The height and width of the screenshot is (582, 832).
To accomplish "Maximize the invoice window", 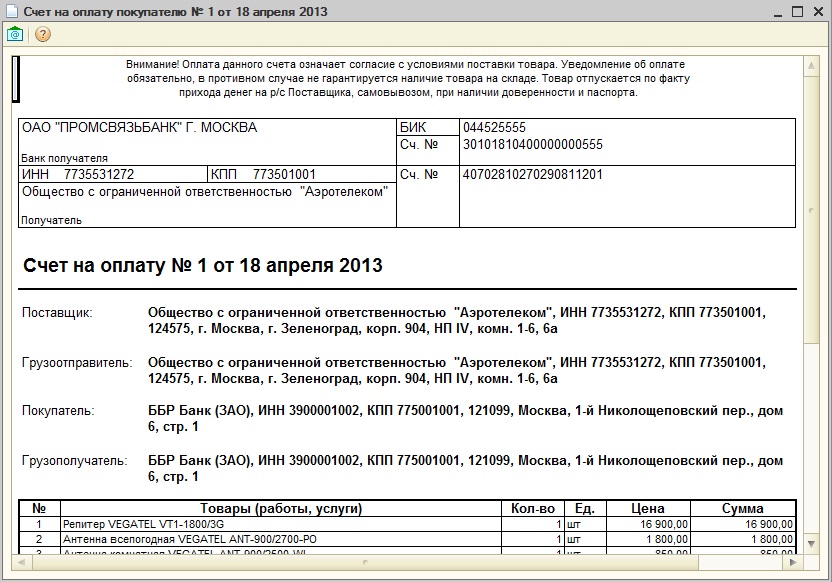I will pos(797,11).
